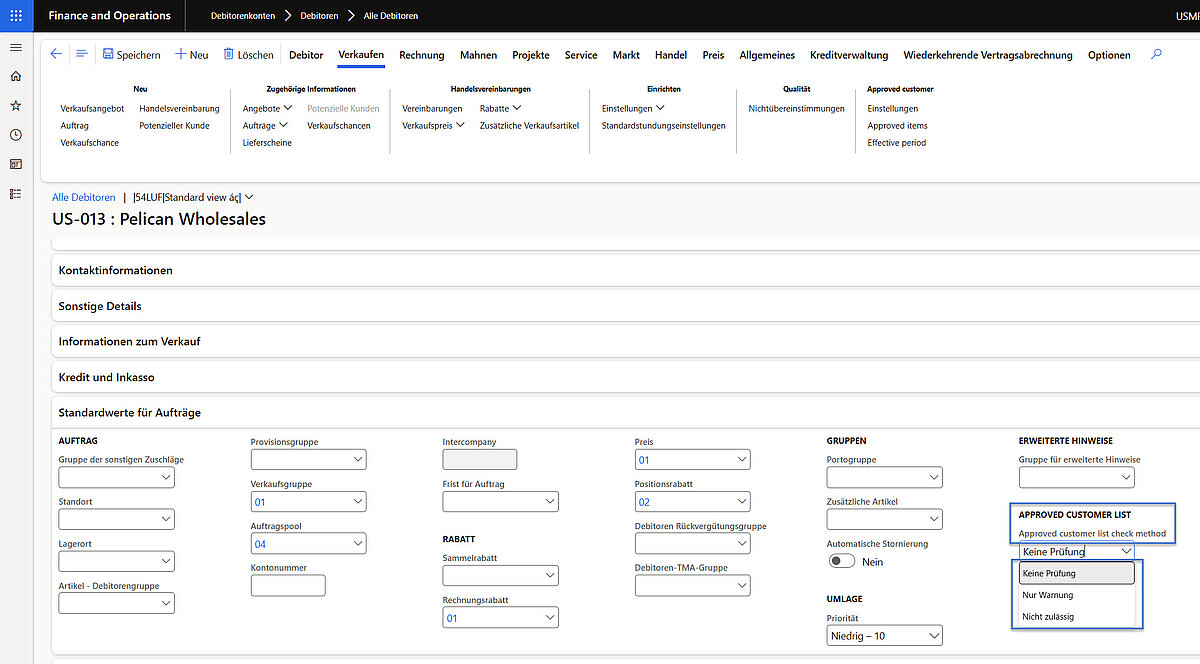Select 'Nur Warnung' in the dropdown list
The width and height of the screenshot is (1200, 664).
click(1048, 595)
